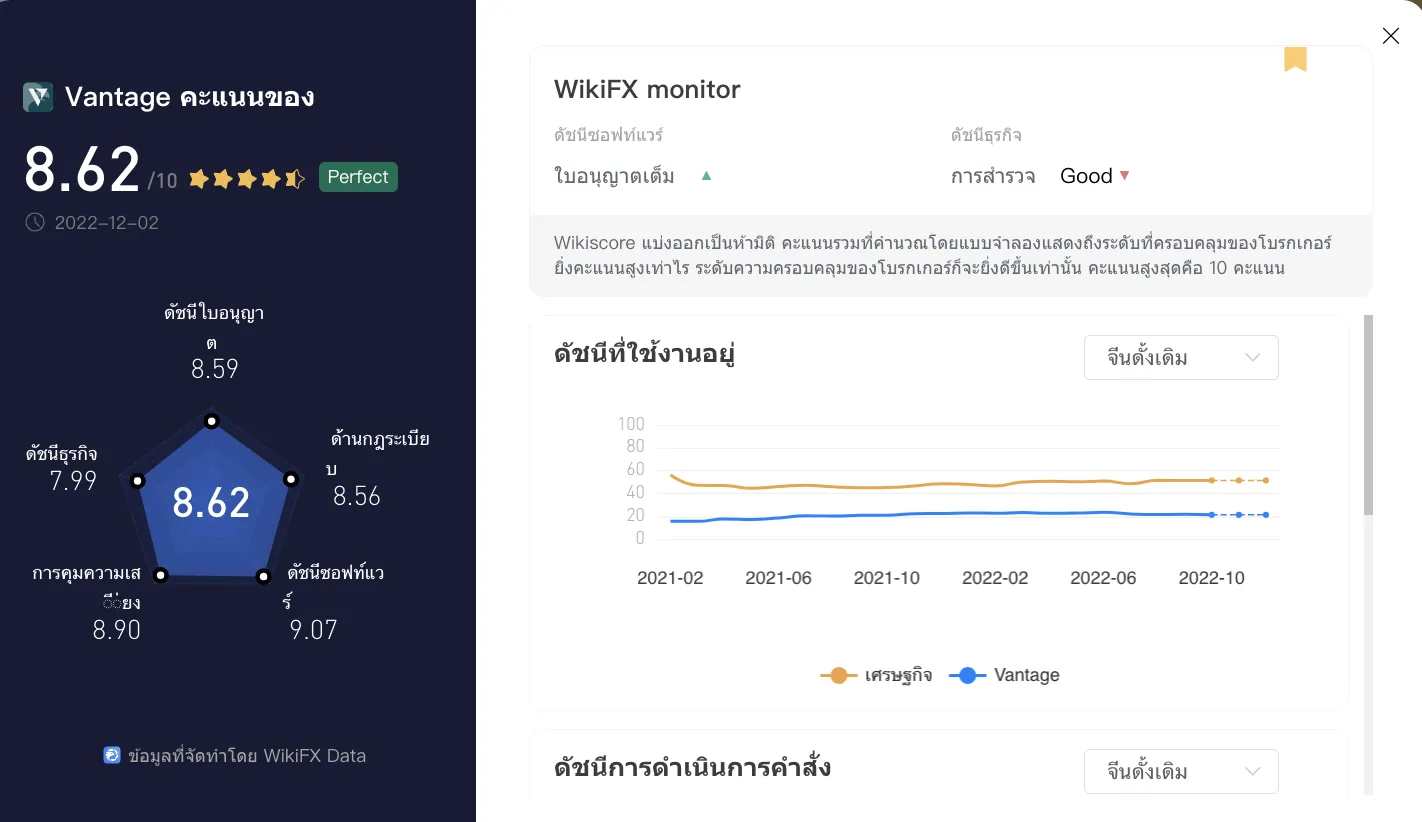This screenshot has height=822, width=1422.
Task: Click the 8.56 regulation value
Action: tap(357, 496)
